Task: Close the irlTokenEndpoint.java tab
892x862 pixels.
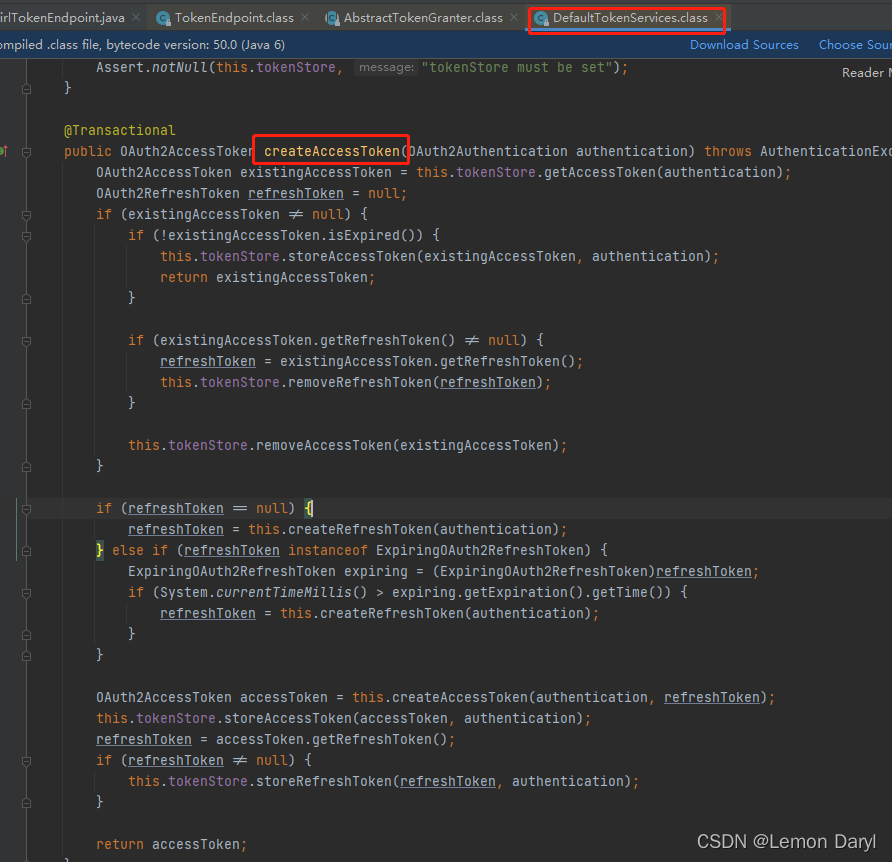Action: click(136, 18)
